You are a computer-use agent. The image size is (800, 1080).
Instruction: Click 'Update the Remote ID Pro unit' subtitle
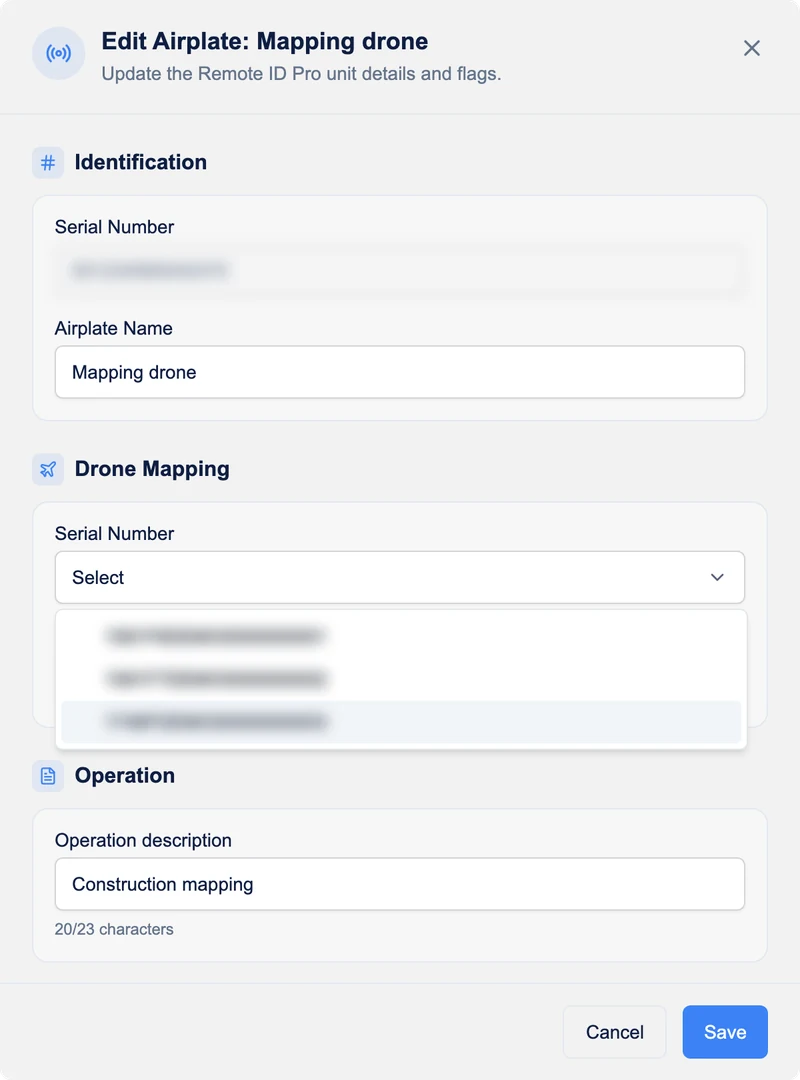point(302,74)
